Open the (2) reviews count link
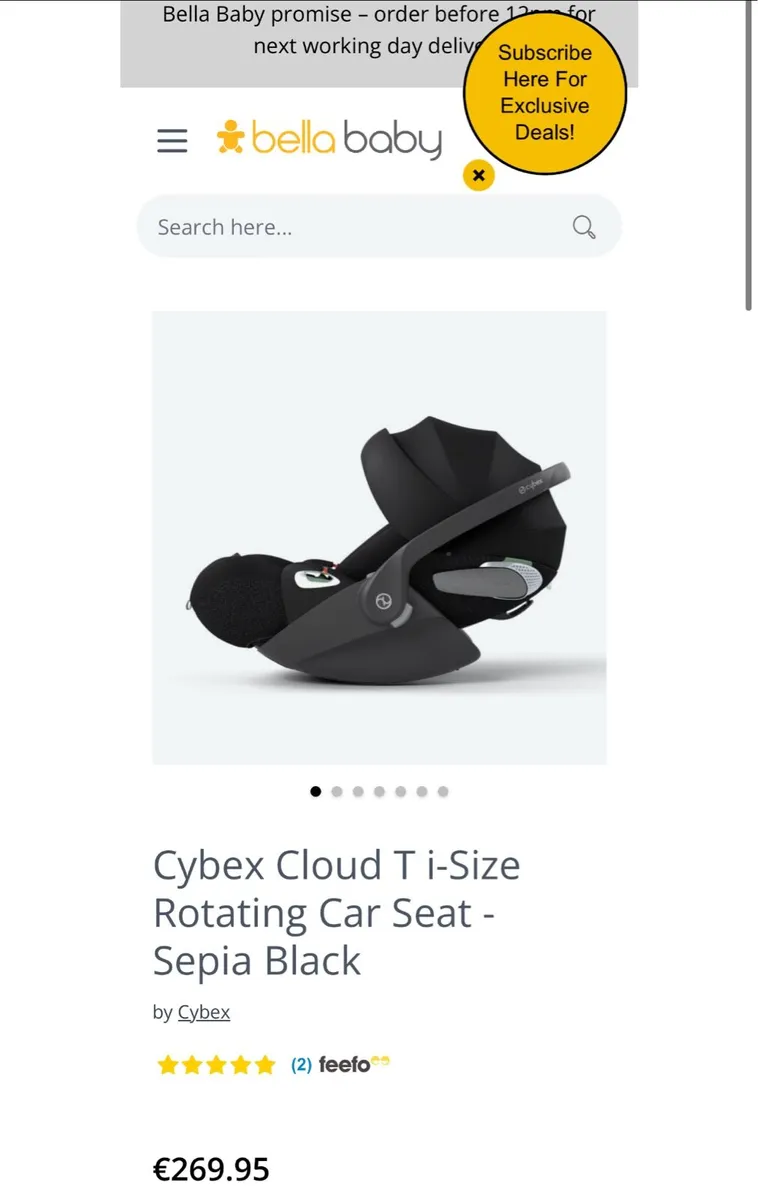 coord(301,1065)
